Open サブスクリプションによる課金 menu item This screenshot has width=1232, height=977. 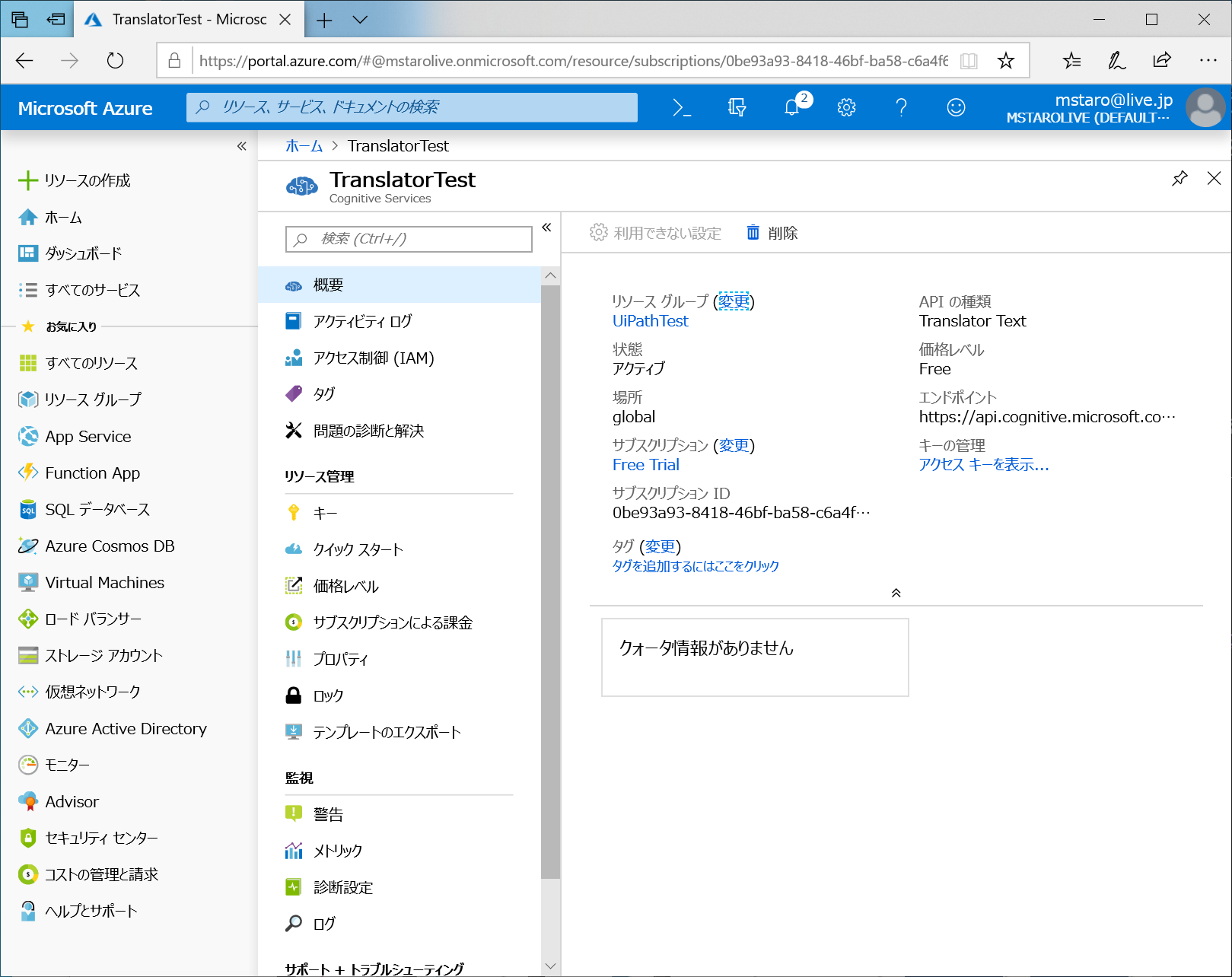[400, 622]
